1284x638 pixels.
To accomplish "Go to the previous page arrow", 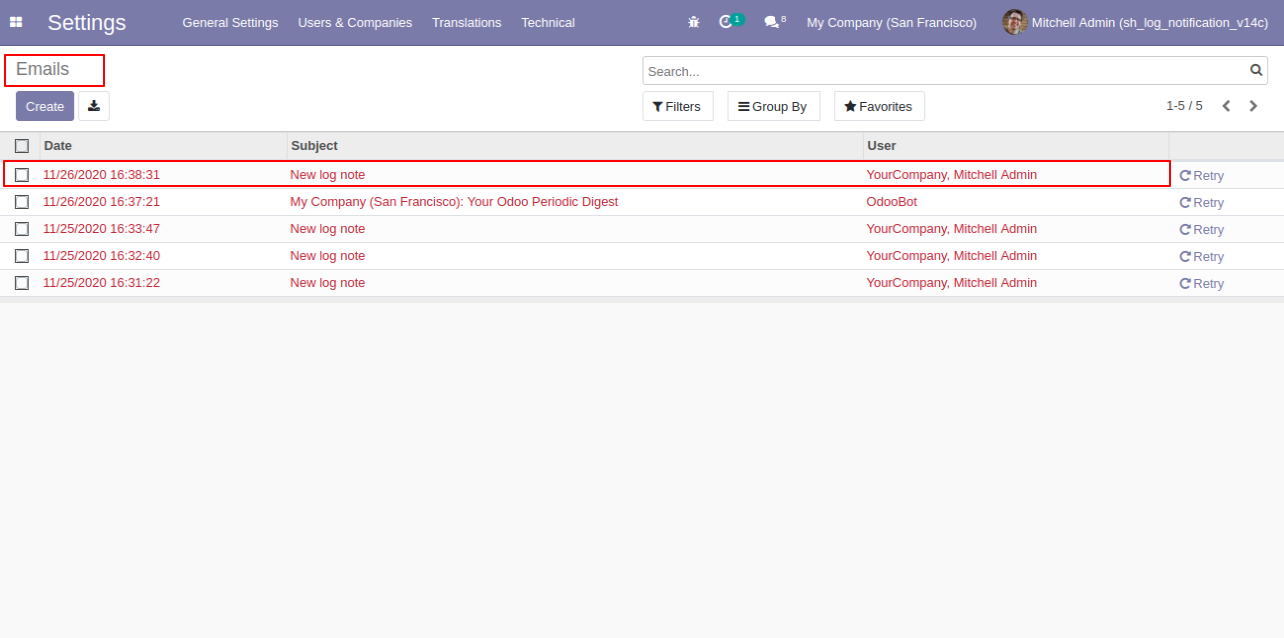I will click(x=1226, y=106).
